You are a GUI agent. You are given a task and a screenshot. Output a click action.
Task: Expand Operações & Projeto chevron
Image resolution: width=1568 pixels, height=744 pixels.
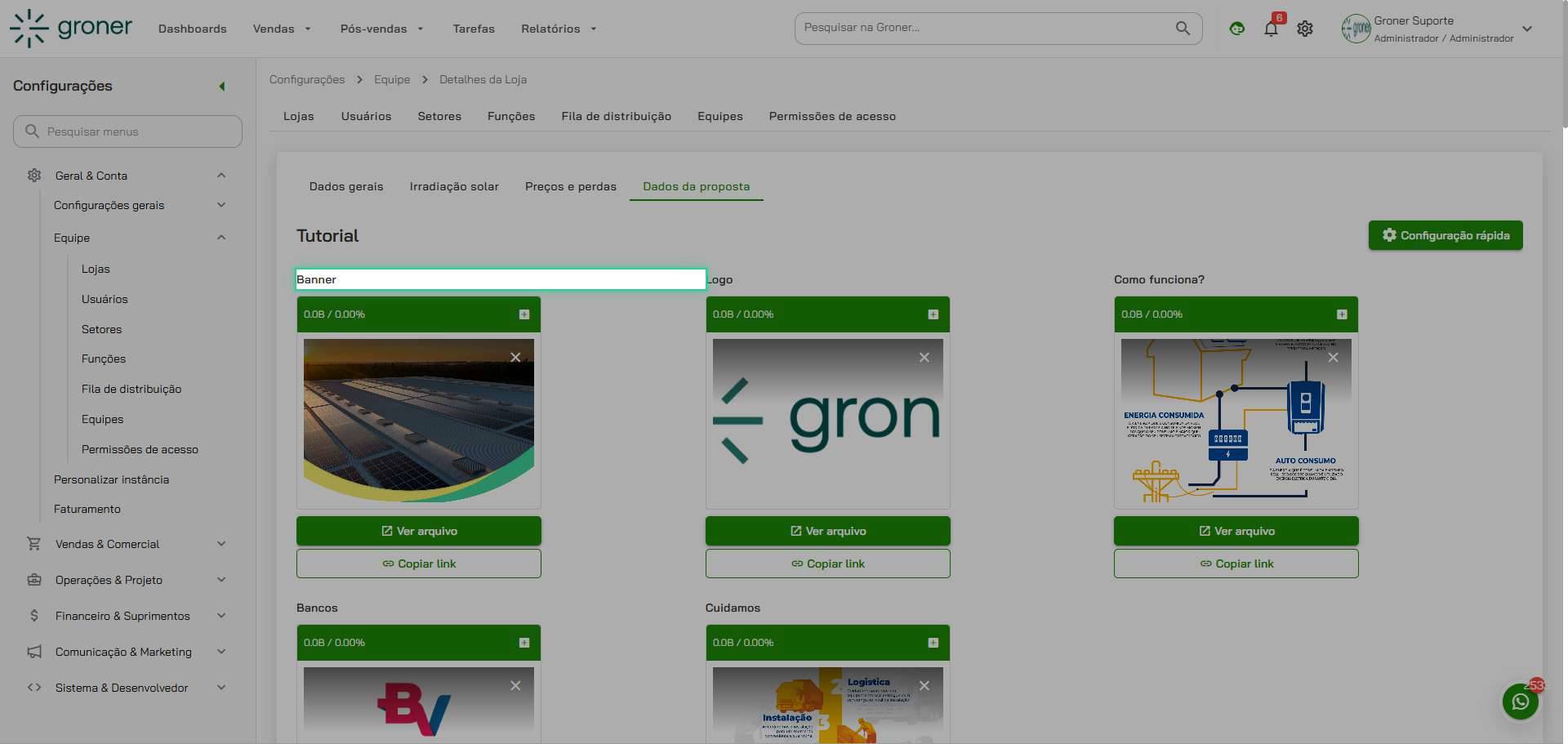[221, 580]
